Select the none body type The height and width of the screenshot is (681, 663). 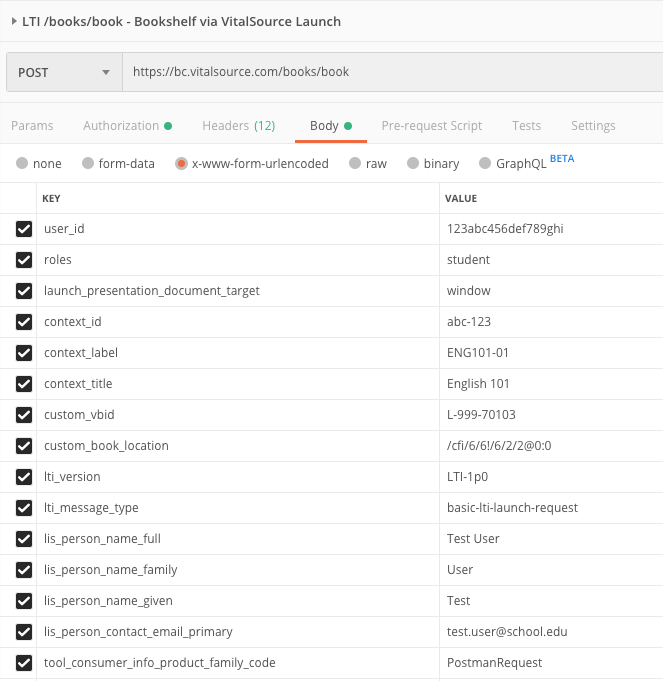tap(22, 163)
